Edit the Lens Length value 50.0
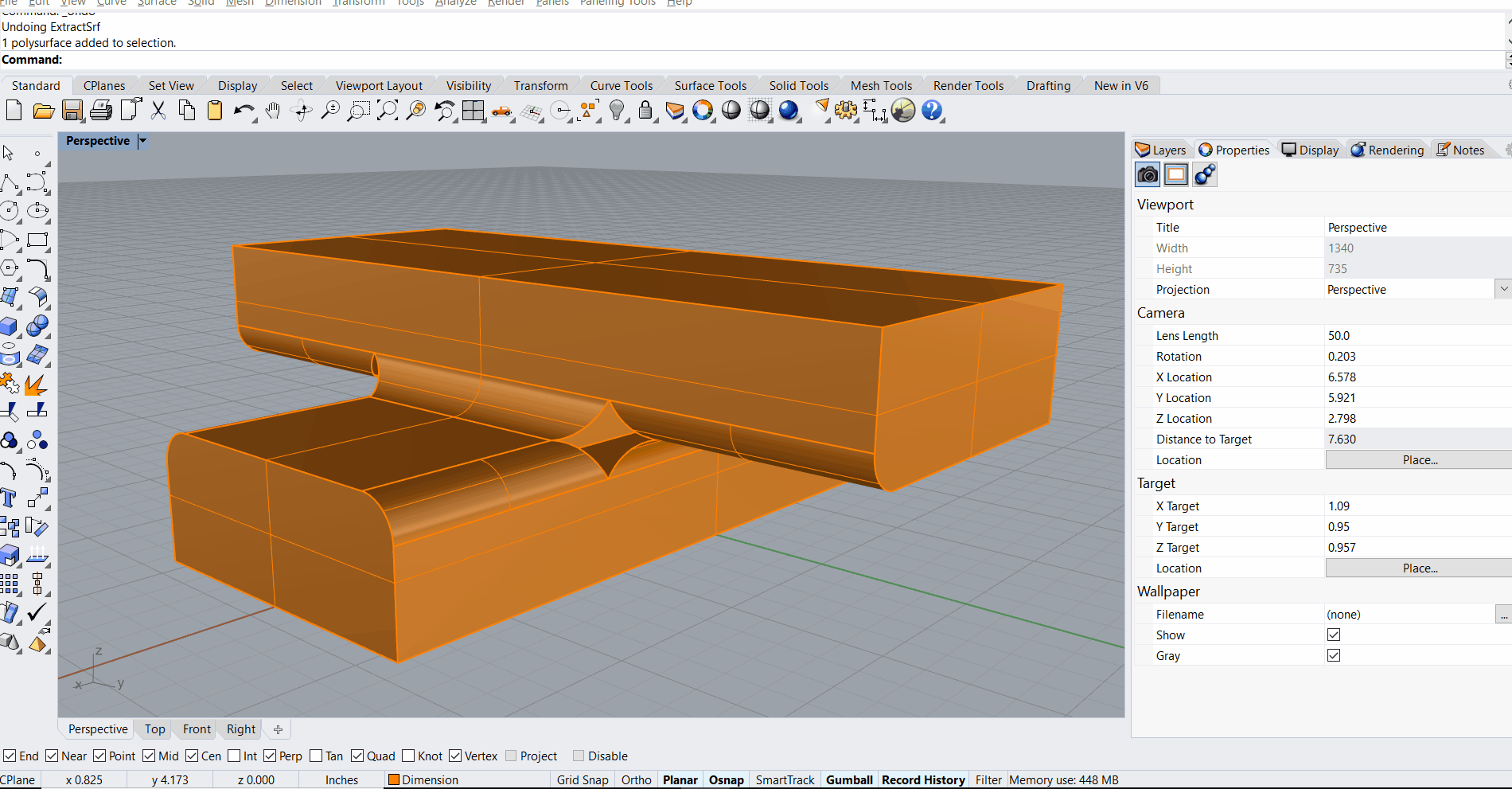The height and width of the screenshot is (789, 1512). (x=1418, y=335)
